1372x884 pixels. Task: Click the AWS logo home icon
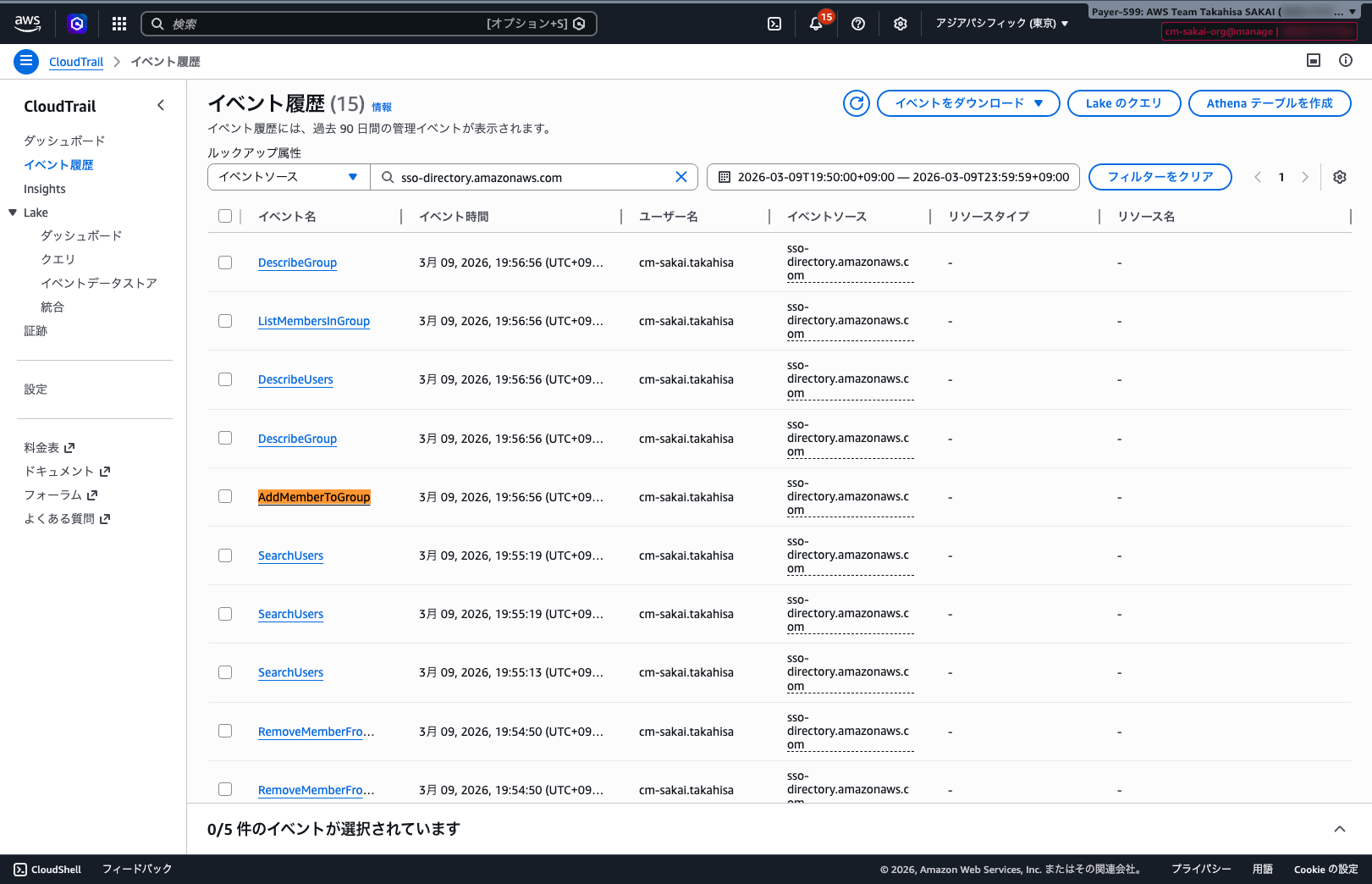pos(28,24)
